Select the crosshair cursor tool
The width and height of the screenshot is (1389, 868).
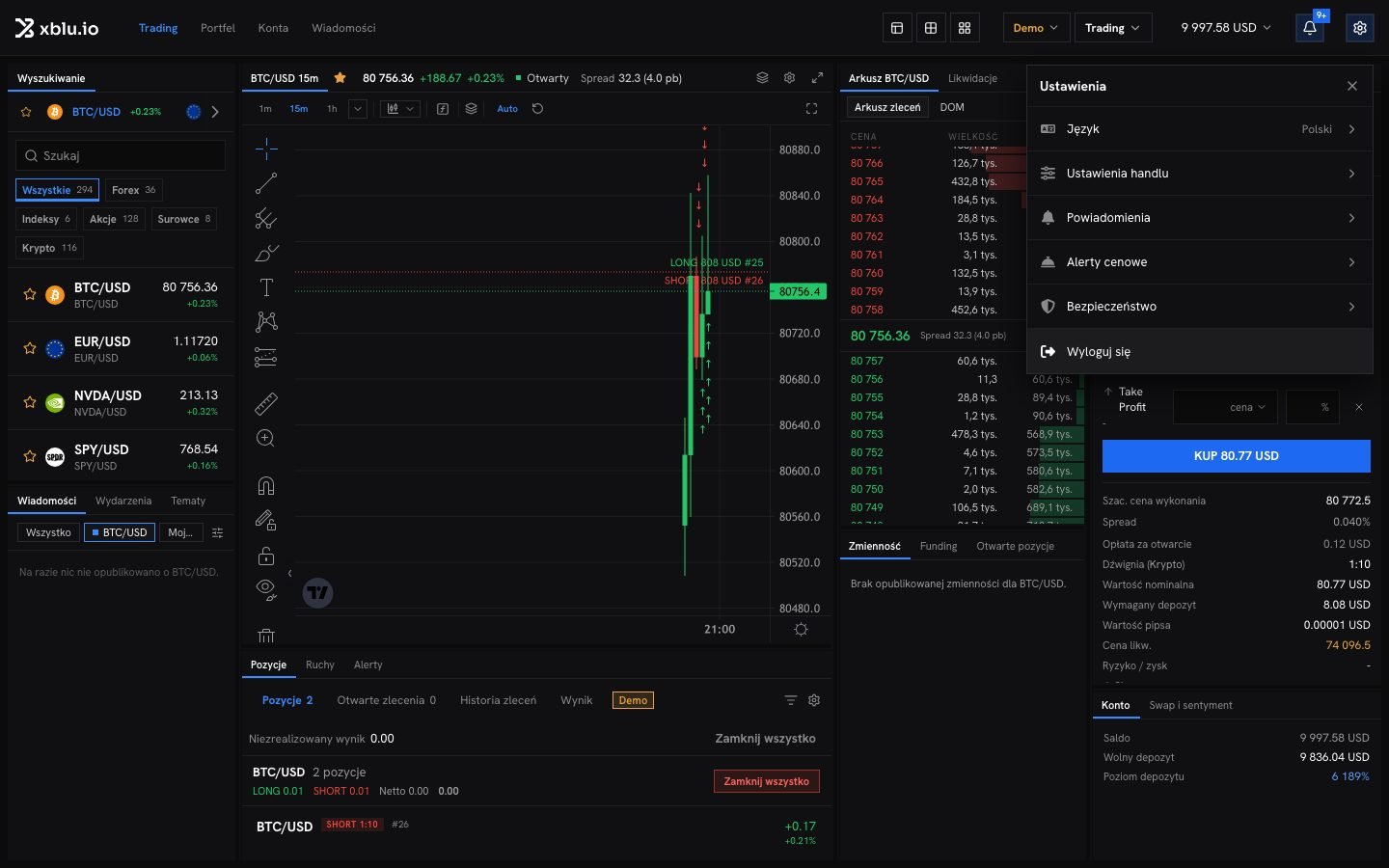point(266,148)
